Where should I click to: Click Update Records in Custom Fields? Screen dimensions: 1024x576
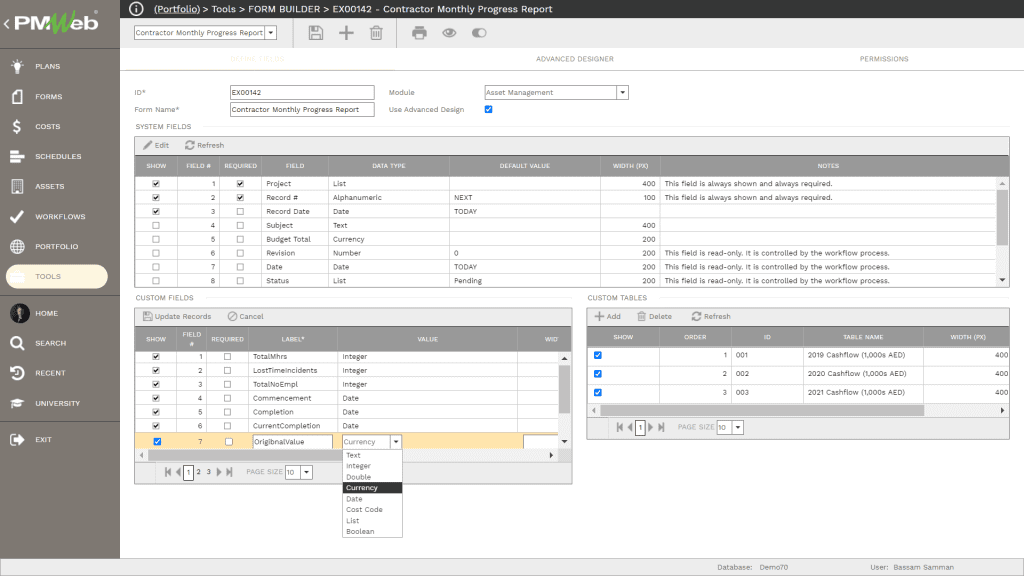[177, 316]
